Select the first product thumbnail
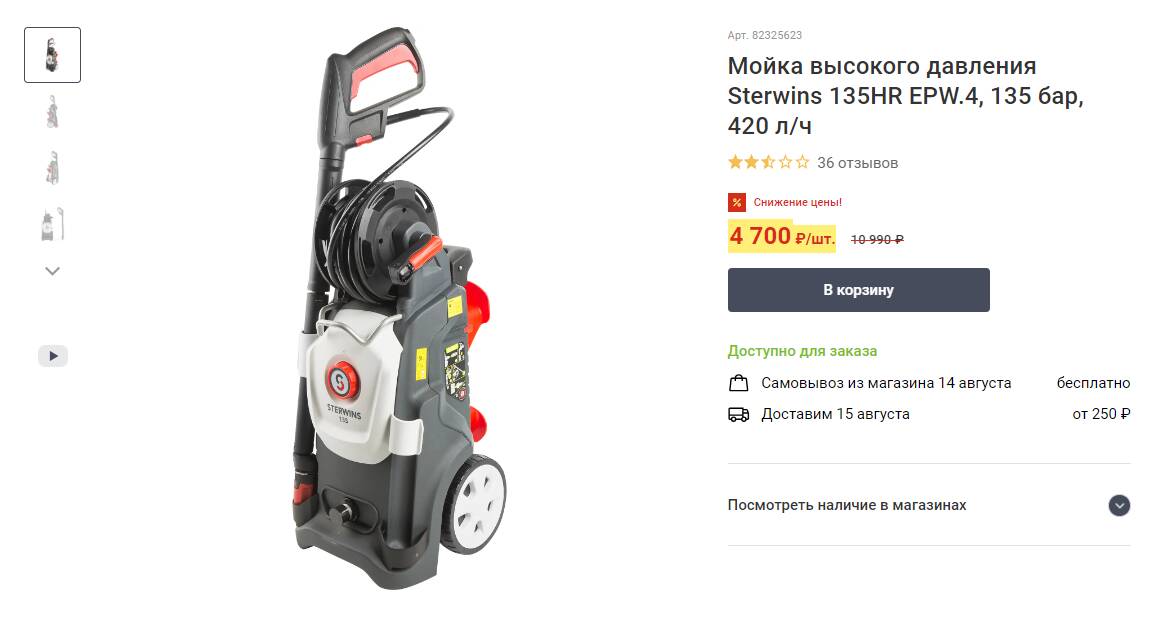Screen dimensions: 1159x620 tap(52, 55)
